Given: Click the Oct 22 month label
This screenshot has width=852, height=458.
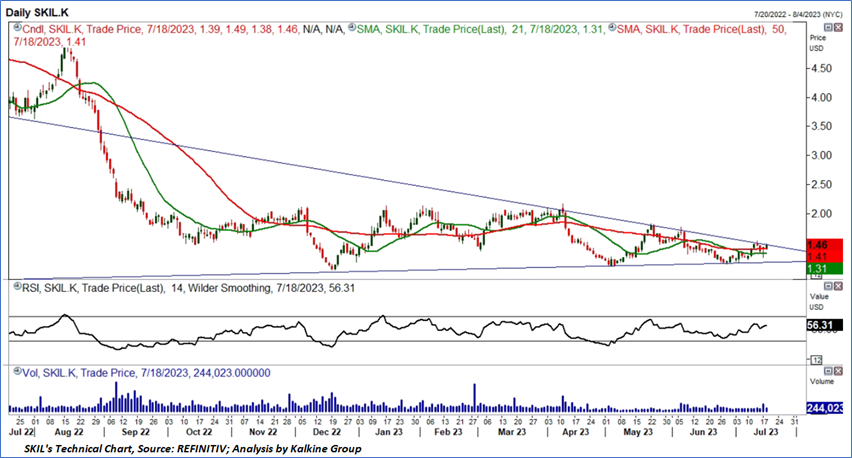Looking at the screenshot, I should [199, 432].
